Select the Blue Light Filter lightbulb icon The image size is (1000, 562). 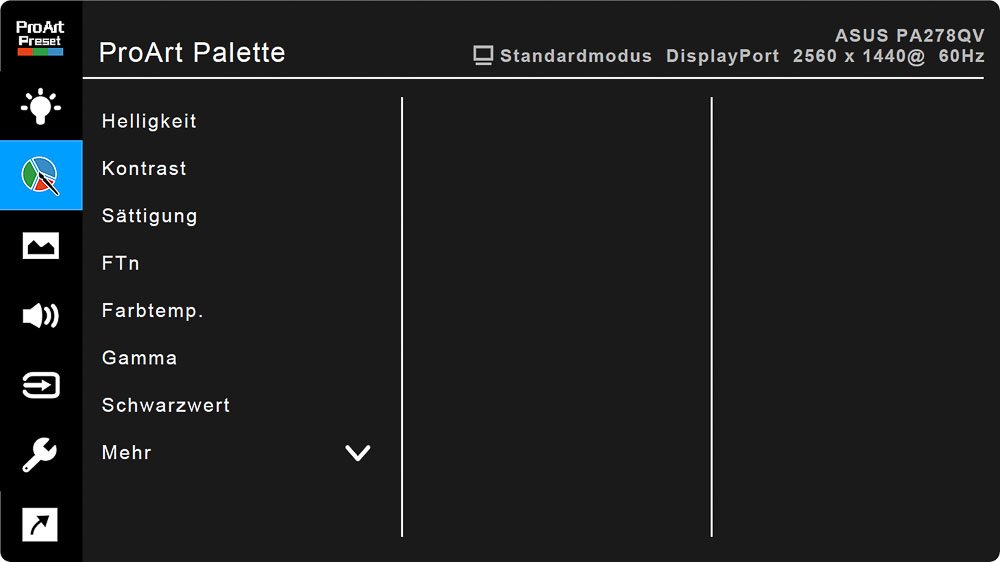click(x=41, y=106)
